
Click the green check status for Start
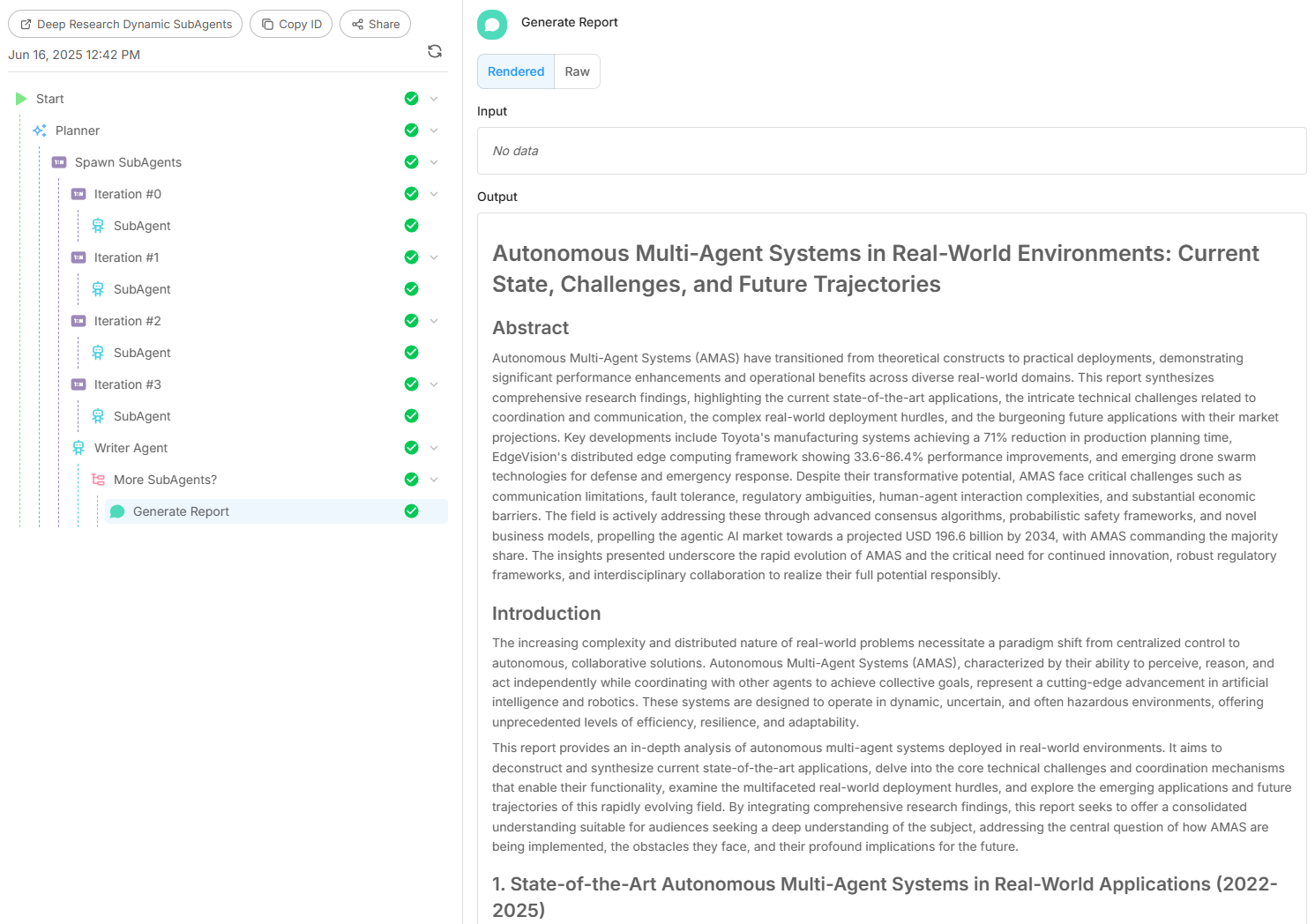pos(411,99)
